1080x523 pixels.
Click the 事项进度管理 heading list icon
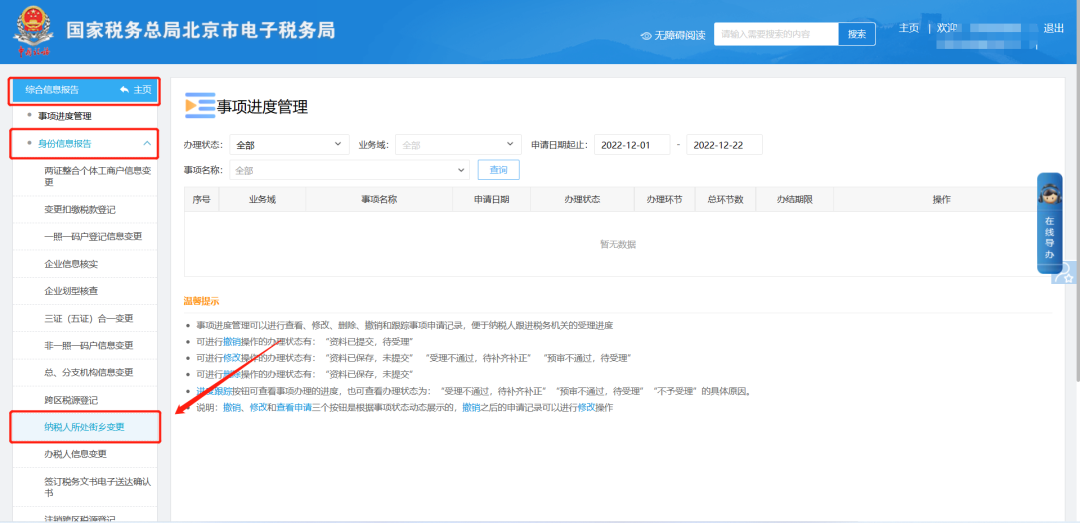(x=200, y=106)
